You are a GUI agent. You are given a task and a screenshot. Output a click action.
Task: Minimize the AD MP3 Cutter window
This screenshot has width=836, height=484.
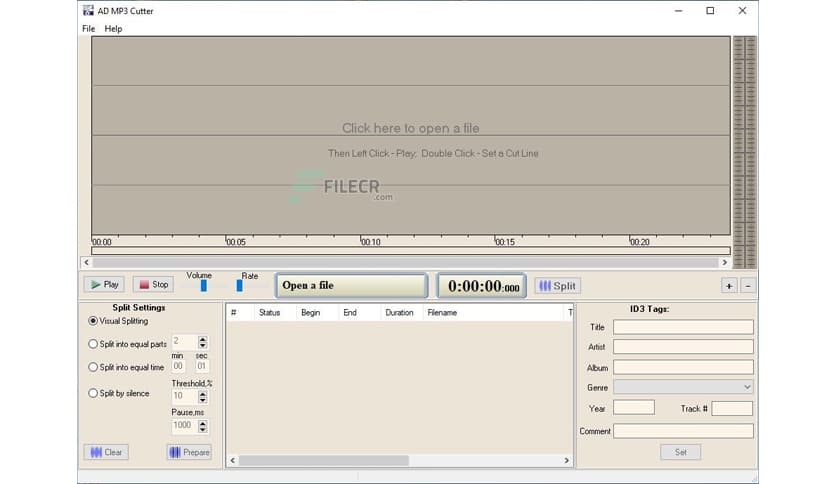click(679, 11)
